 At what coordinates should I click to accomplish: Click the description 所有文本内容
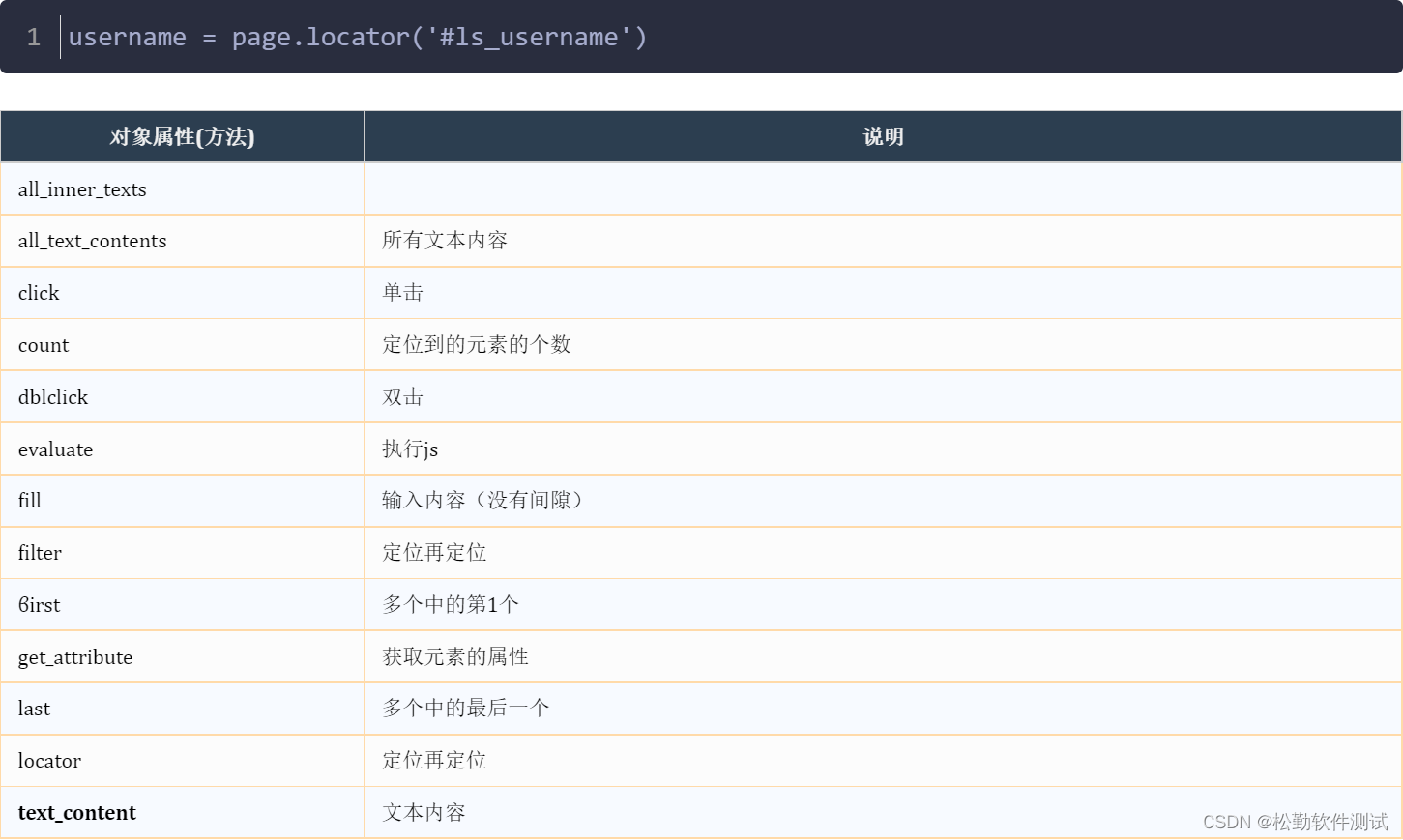pos(445,241)
